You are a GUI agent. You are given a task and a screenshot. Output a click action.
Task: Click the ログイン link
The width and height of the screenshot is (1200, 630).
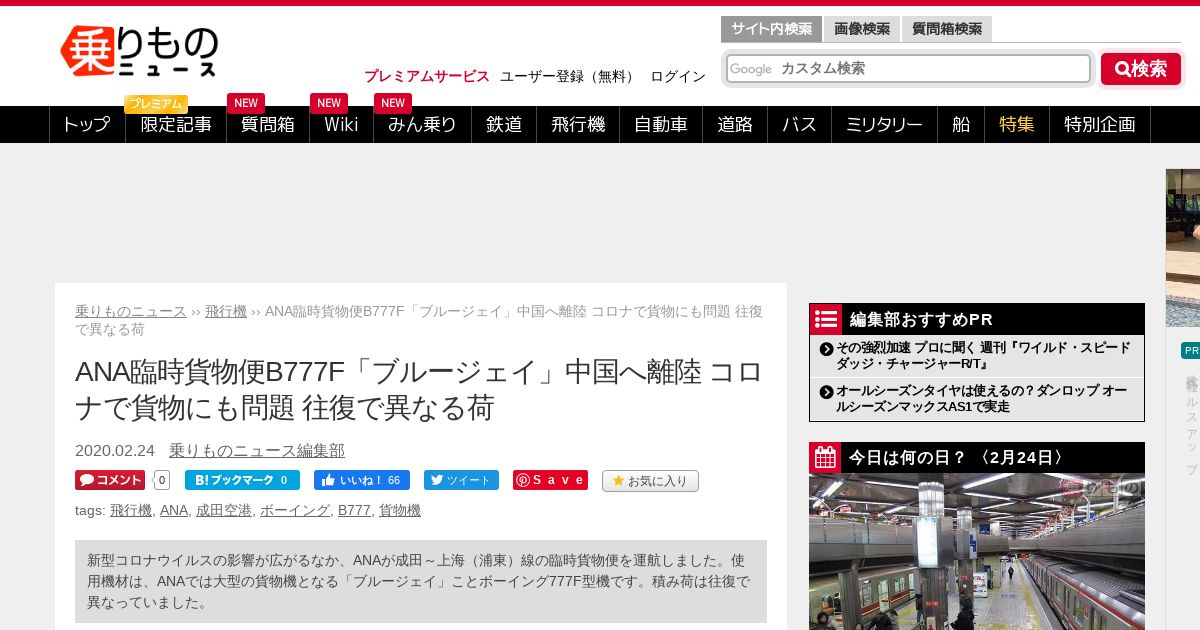click(678, 76)
